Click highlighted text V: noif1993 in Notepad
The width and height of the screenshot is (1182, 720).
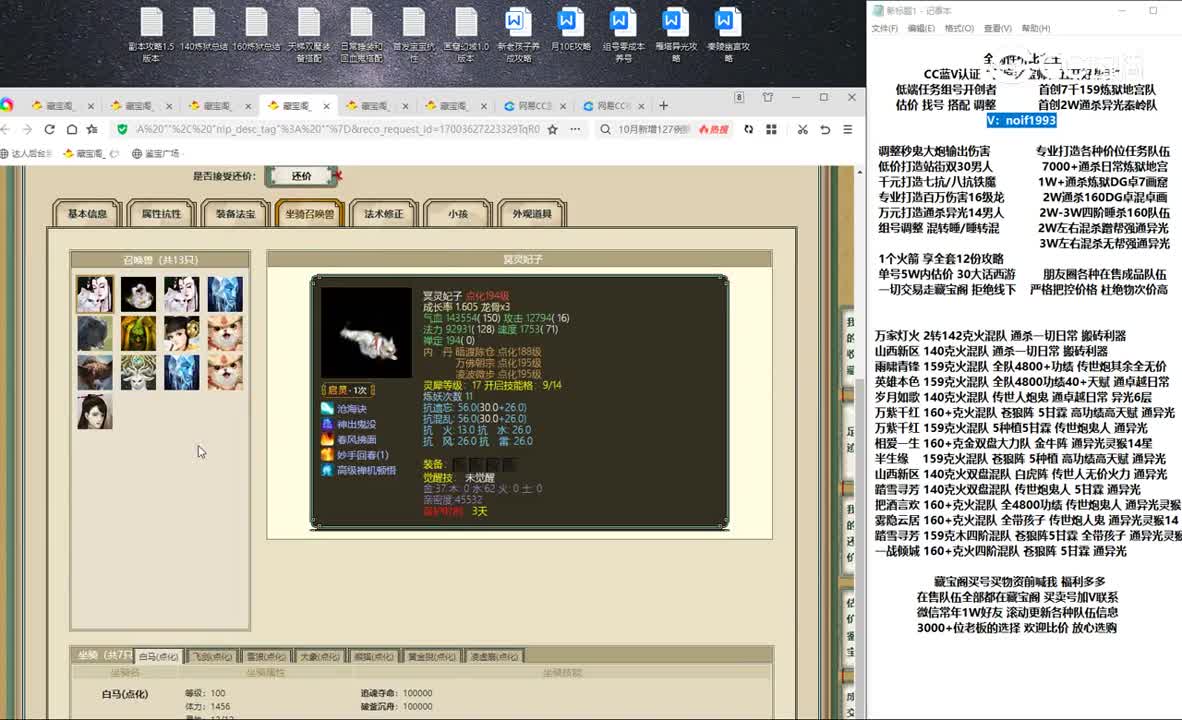(1021, 121)
